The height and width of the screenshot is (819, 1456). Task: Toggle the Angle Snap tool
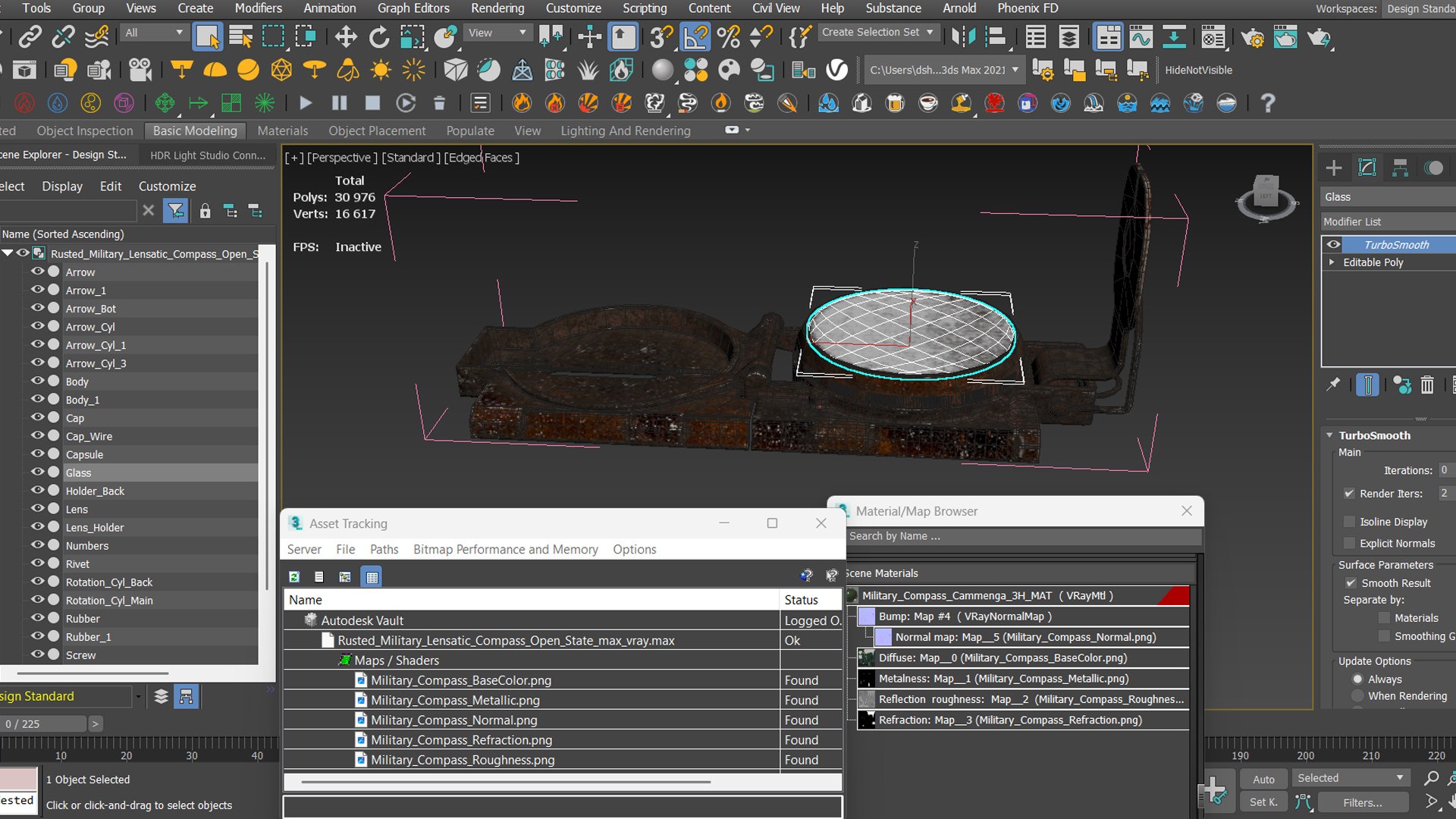(695, 36)
